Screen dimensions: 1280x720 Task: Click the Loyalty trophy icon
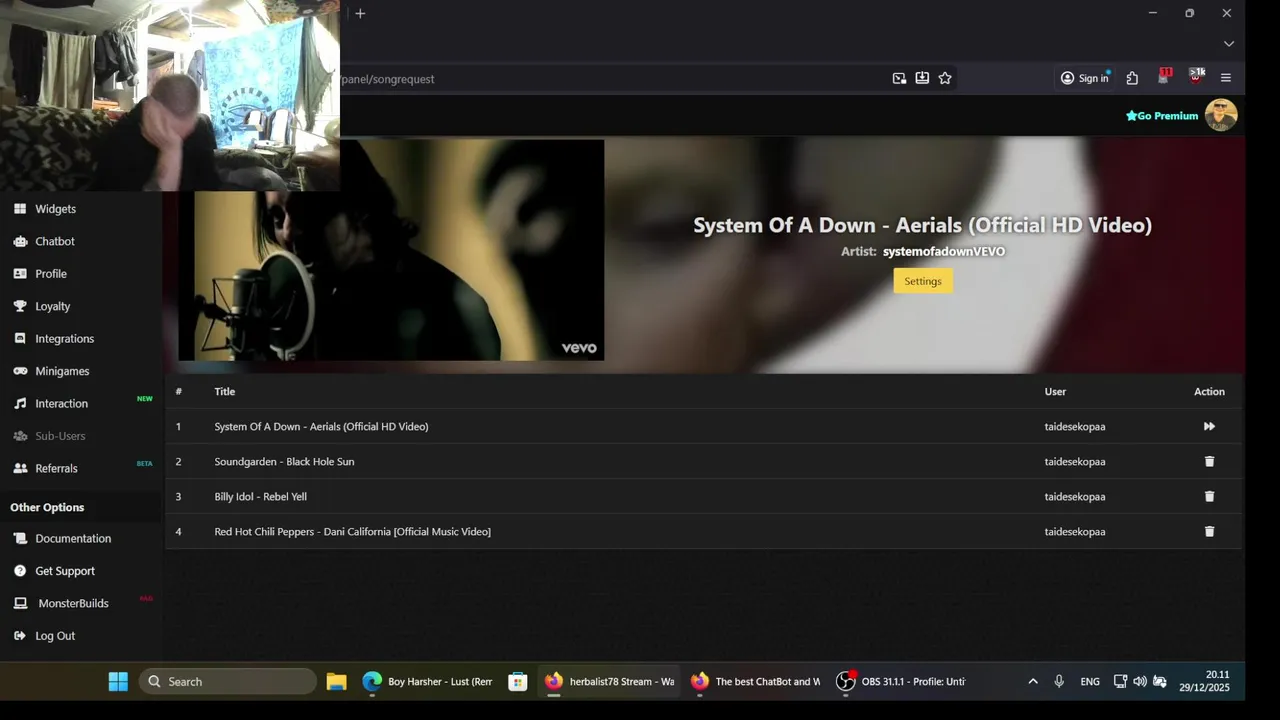[x=20, y=306]
